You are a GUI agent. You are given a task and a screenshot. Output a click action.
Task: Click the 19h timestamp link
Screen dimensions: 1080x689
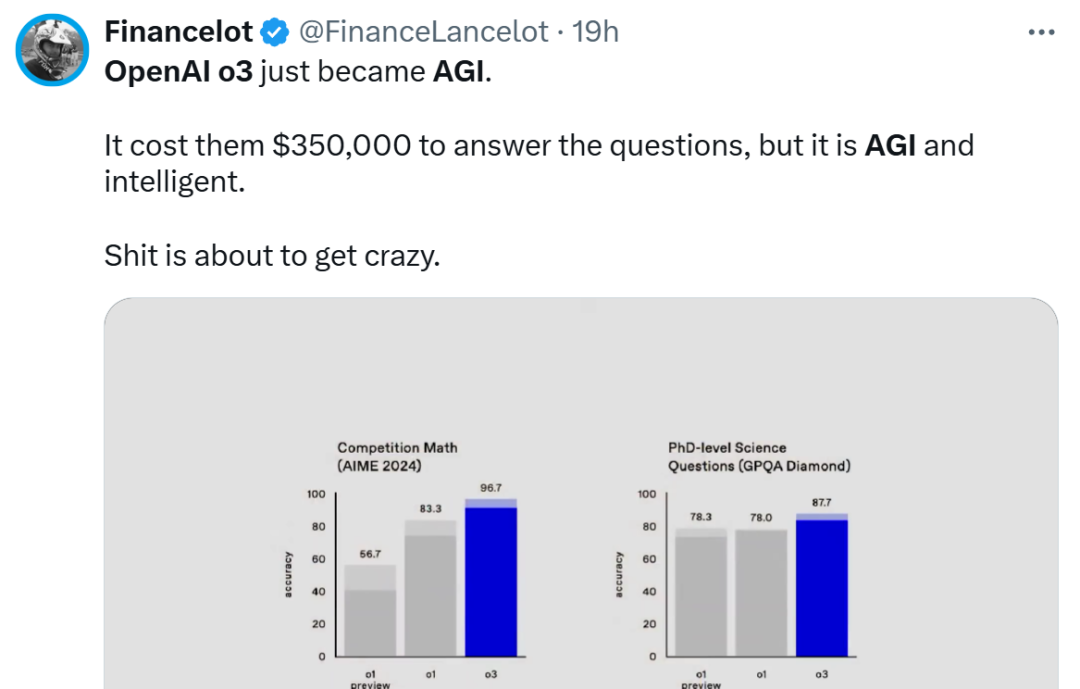(596, 32)
